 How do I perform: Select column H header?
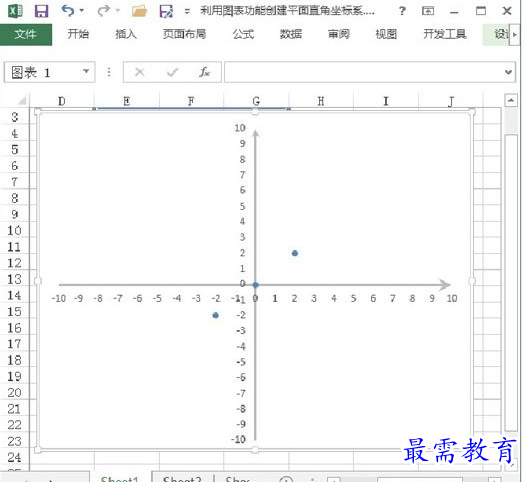click(321, 101)
